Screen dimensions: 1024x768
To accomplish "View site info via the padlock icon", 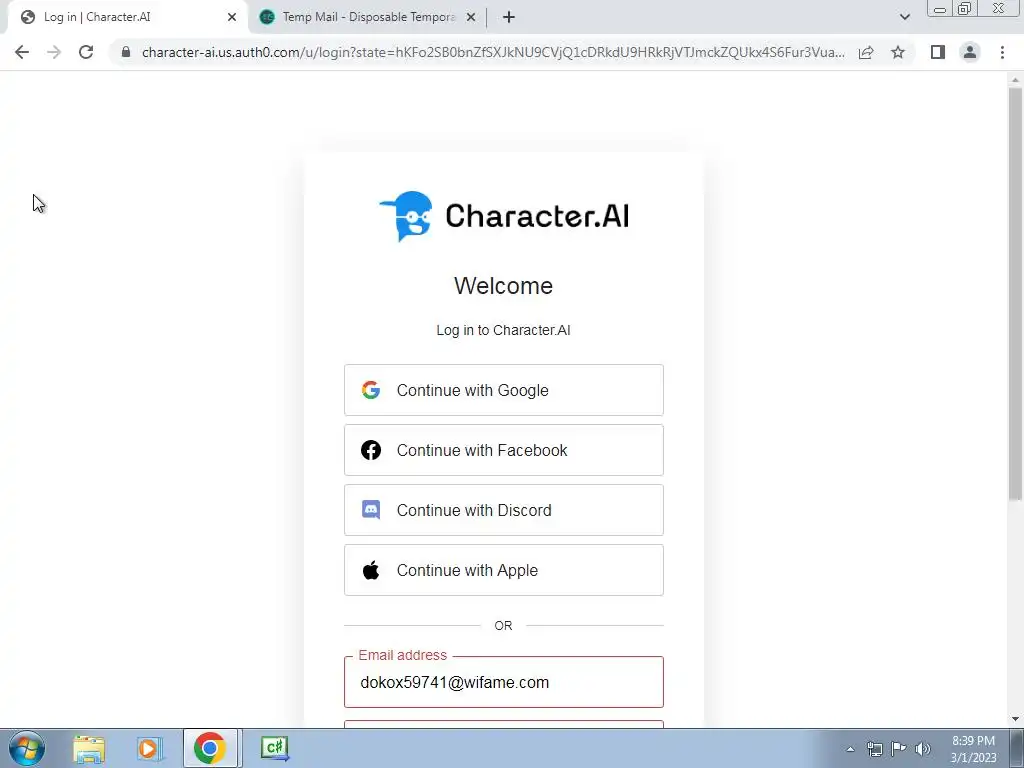I will (126, 52).
